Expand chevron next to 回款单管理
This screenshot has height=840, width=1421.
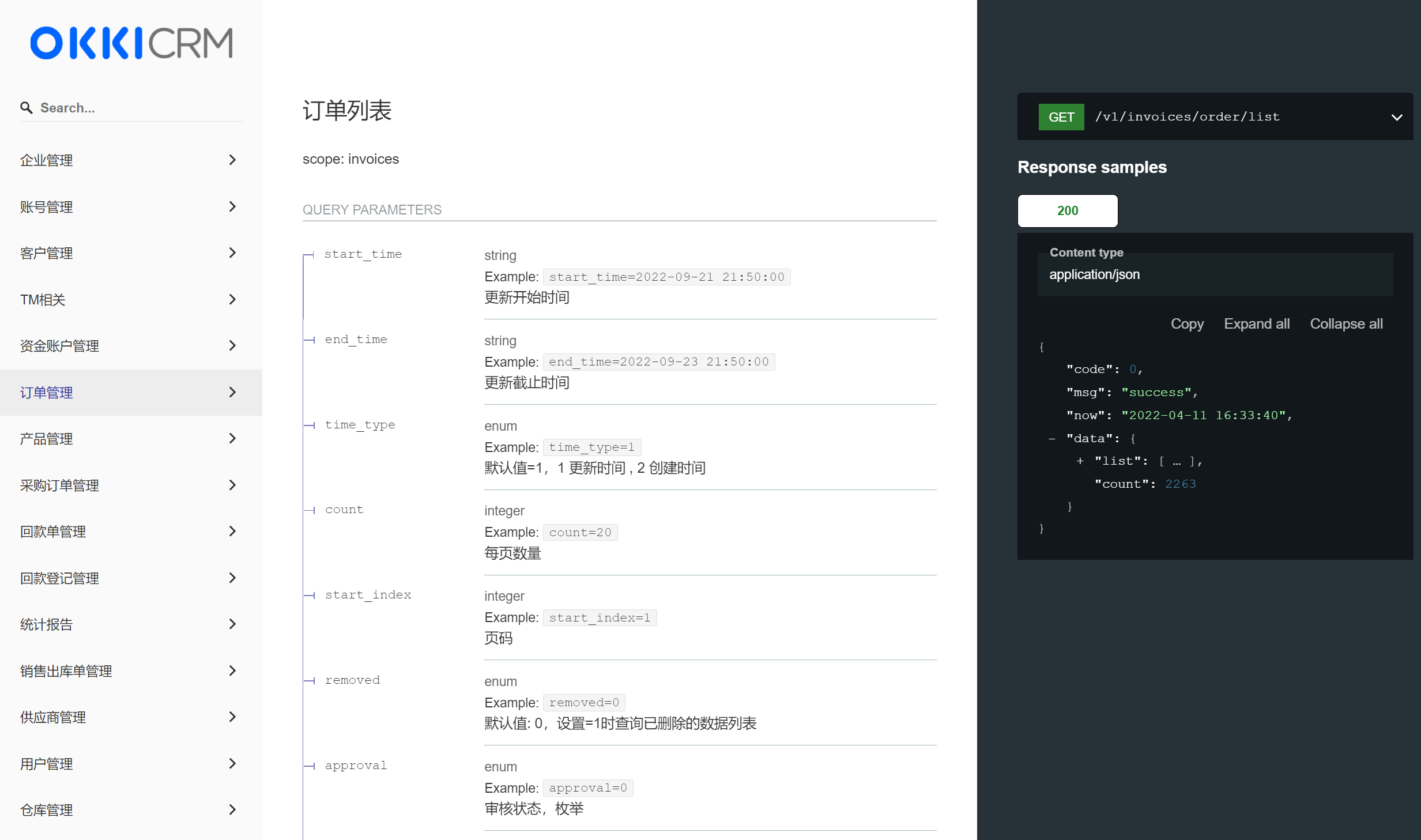(x=232, y=532)
